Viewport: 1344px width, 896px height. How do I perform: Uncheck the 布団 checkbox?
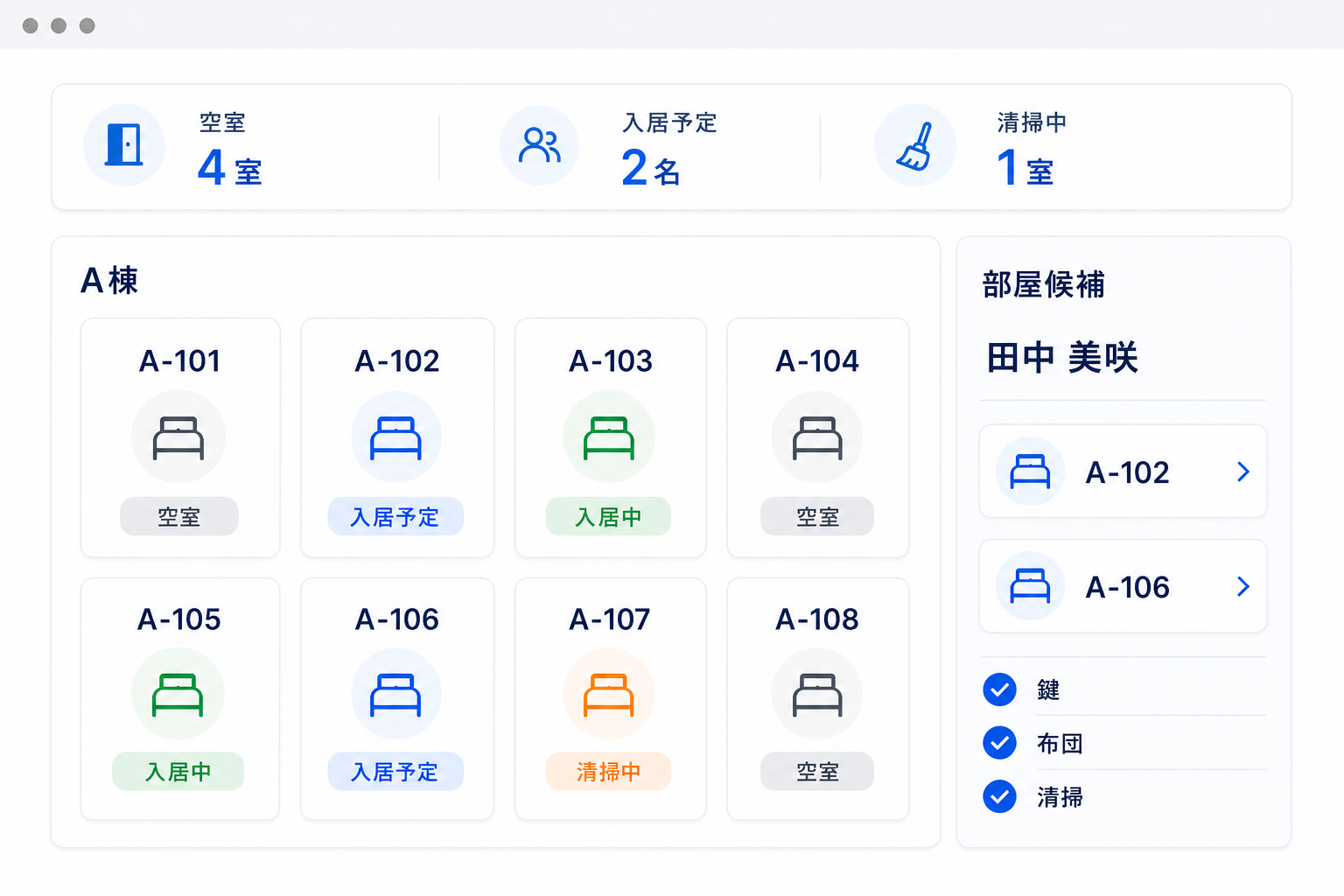[999, 743]
